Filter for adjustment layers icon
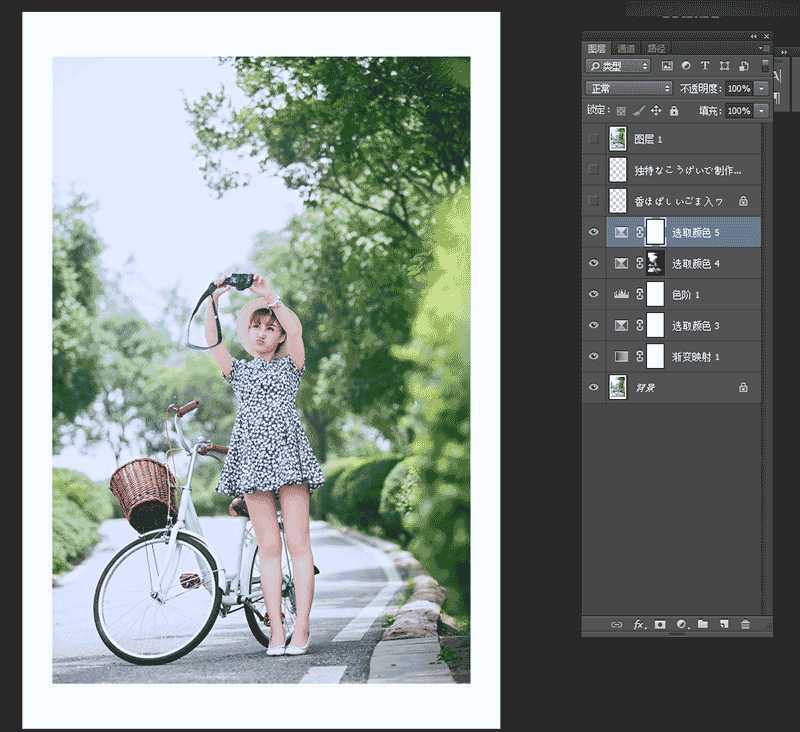This screenshot has width=800, height=732. pos(686,64)
